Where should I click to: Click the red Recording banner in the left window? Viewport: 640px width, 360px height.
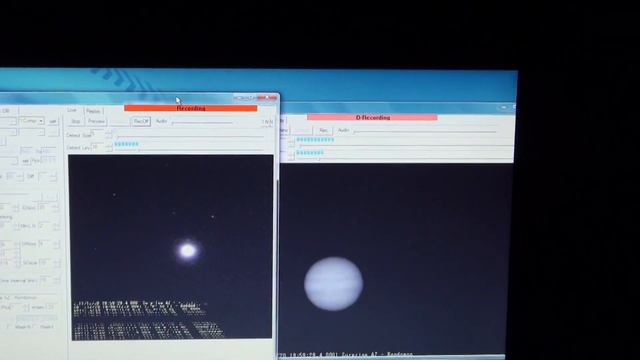191,108
